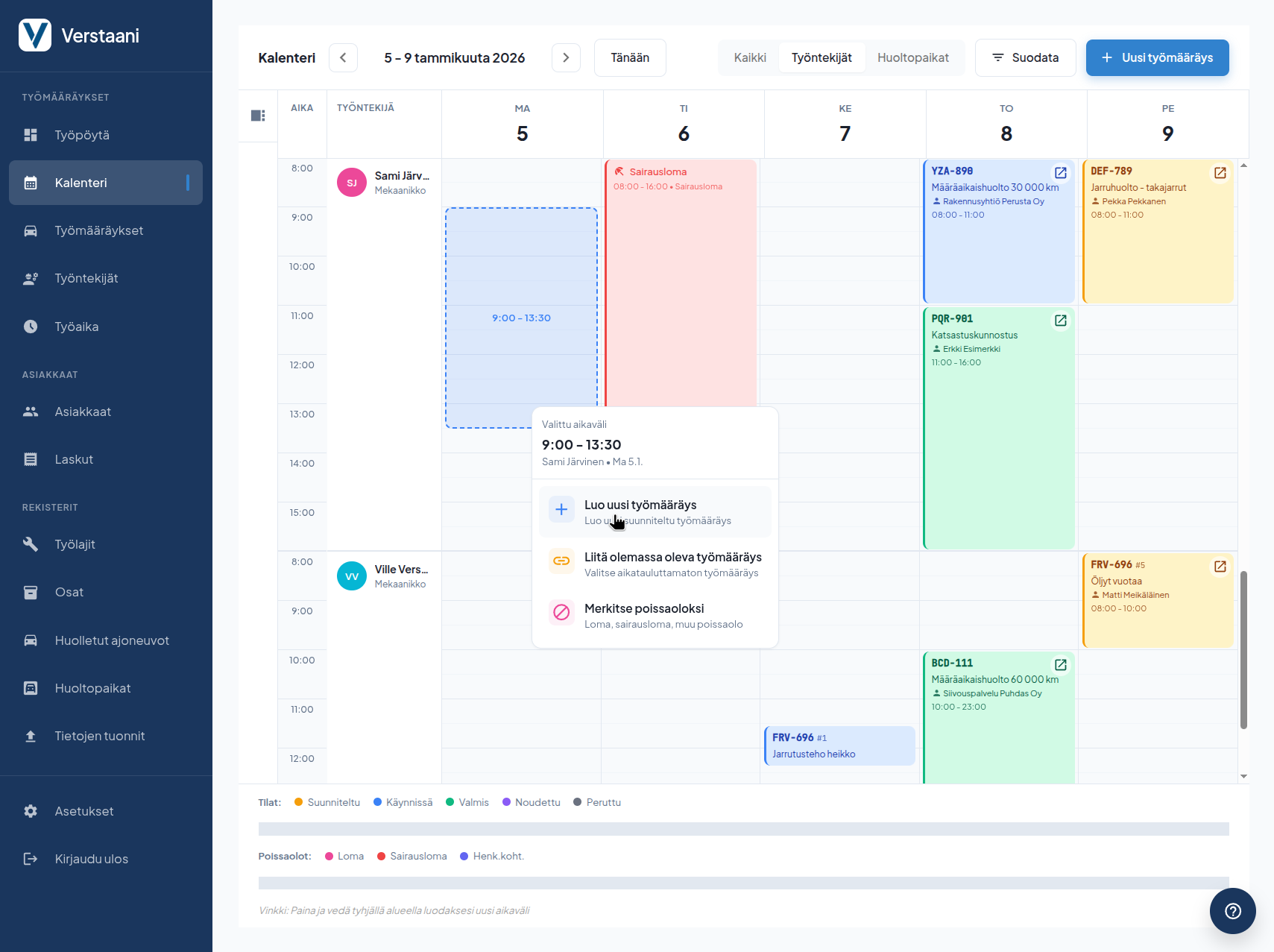Open the DEF-789 work order link icon

click(1220, 173)
